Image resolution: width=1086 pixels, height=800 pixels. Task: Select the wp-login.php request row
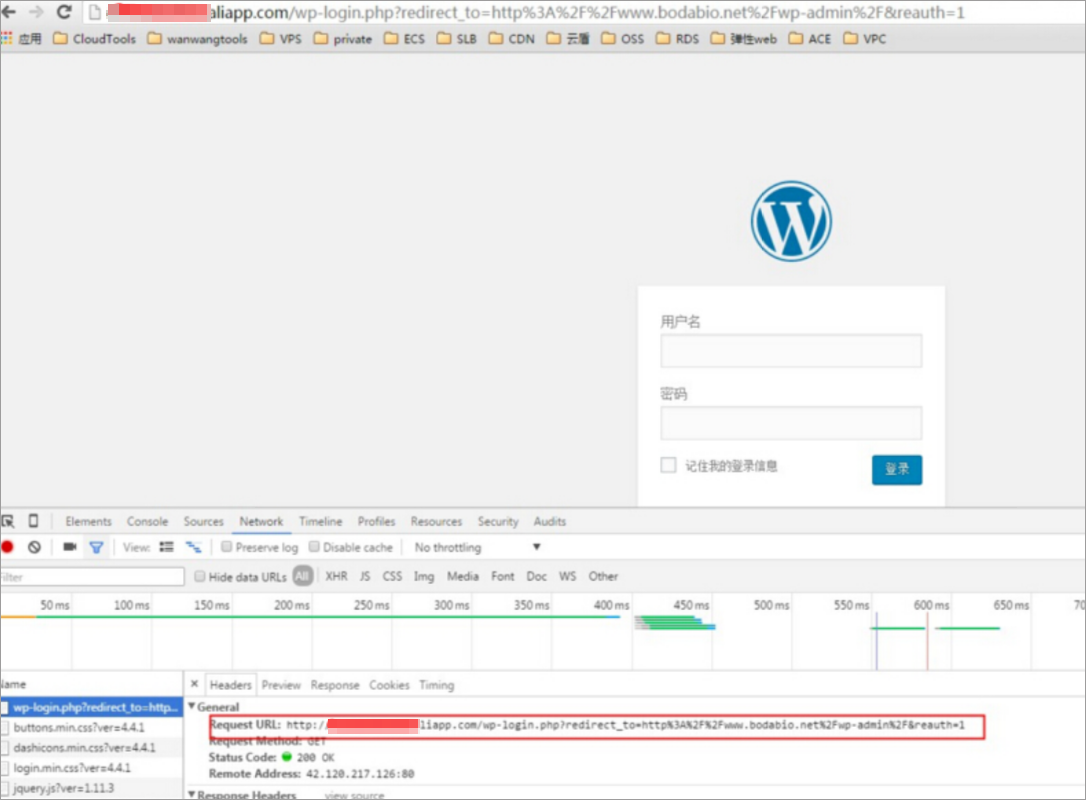(x=91, y=707)
